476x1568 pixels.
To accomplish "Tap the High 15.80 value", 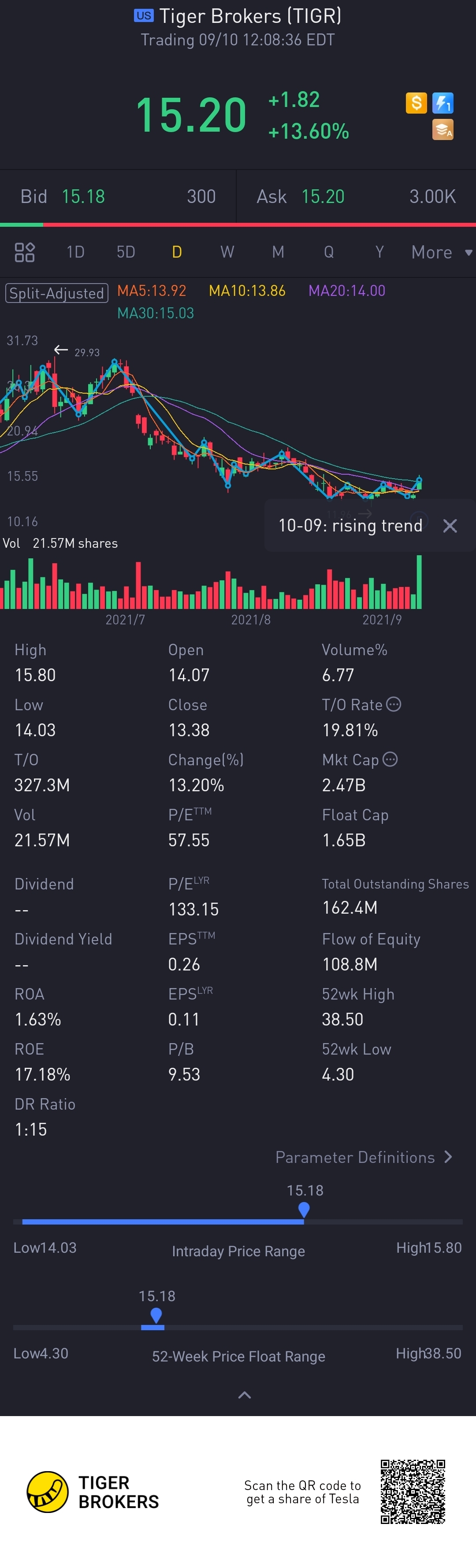I will click(35, 675).
